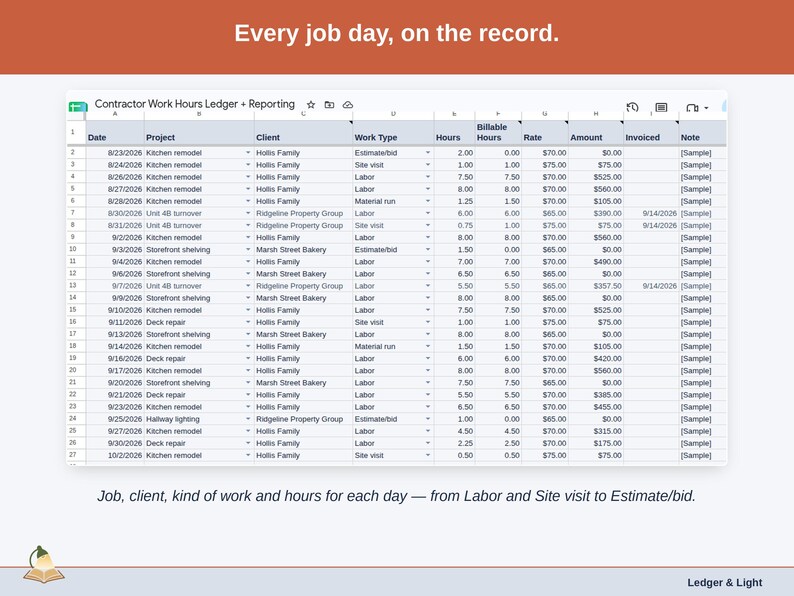Select the Invoiced header cell
The width and height of the screenshot is (794, 596).
[x=651, y=133]
